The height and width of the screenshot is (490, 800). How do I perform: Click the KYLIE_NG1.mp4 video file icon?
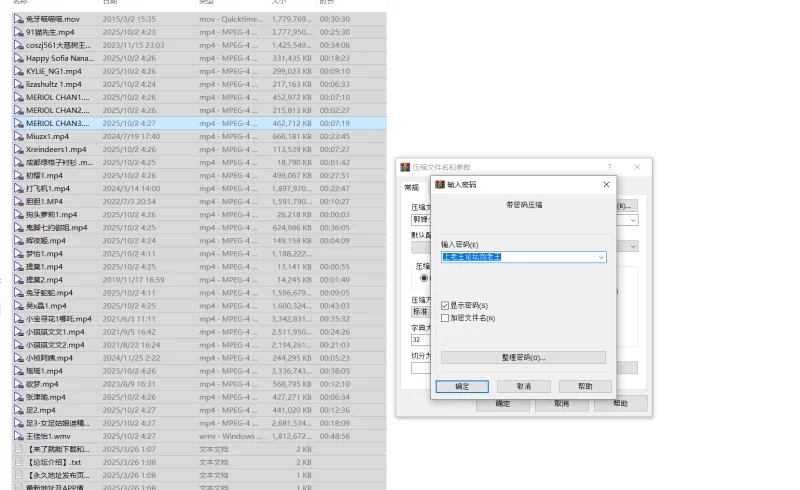point(18,71)
